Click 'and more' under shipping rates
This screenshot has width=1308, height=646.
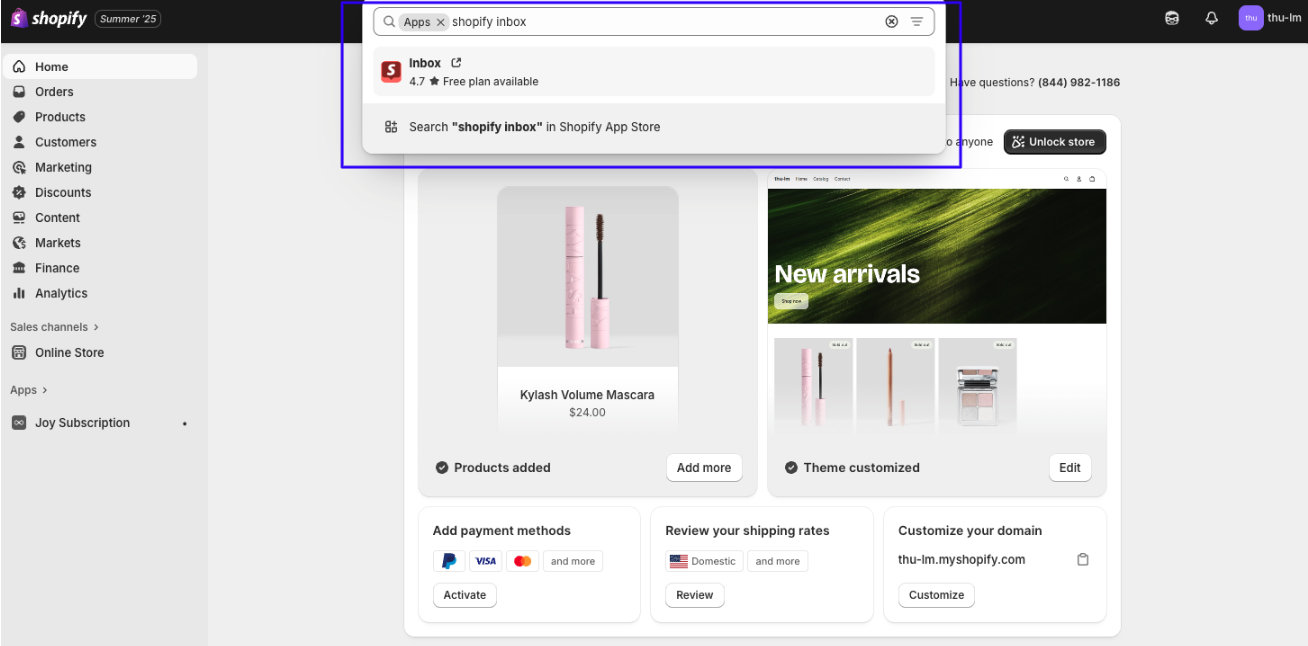(x=778, y=561)
